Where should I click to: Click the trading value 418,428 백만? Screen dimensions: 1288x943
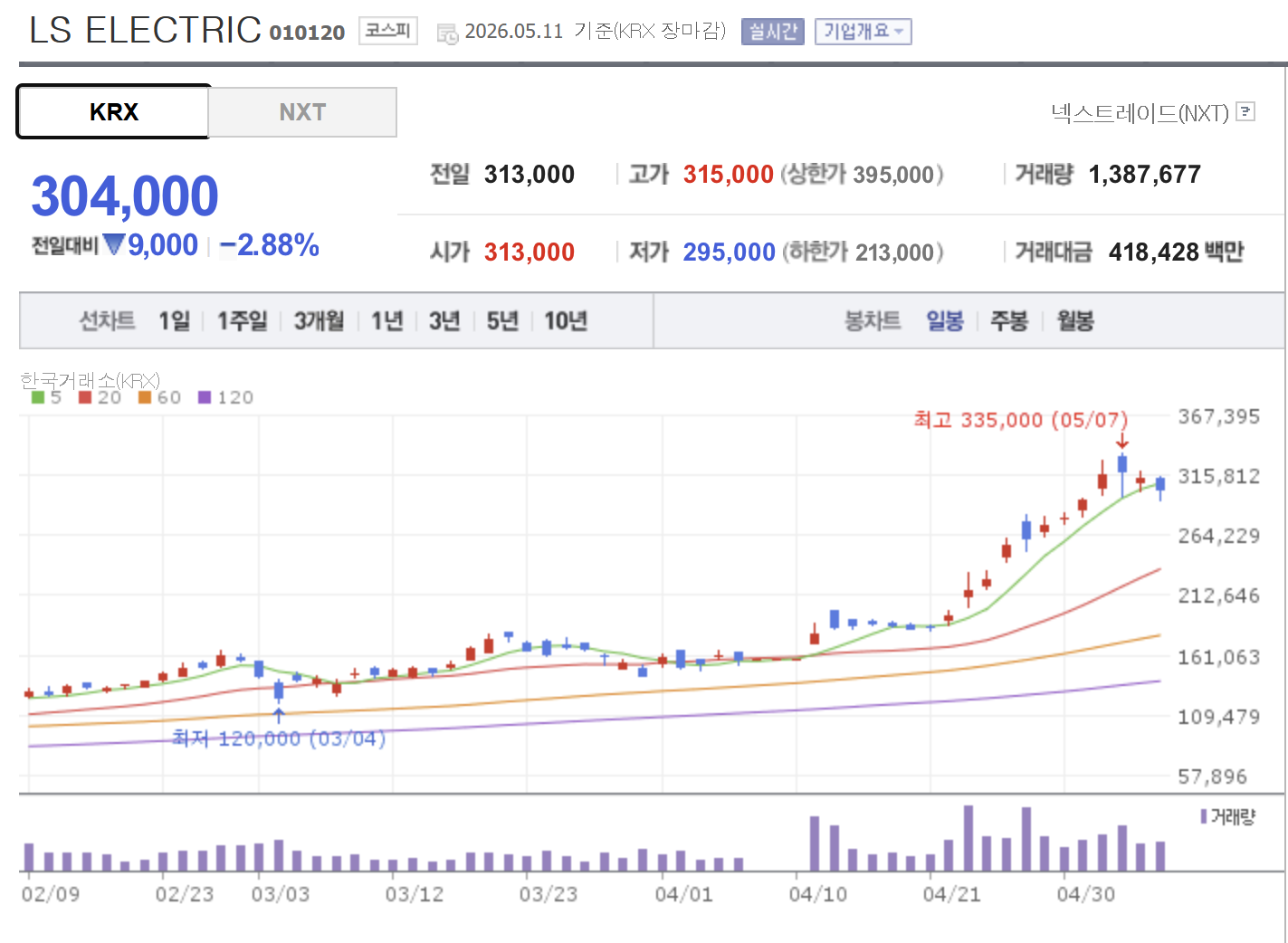1177,252
